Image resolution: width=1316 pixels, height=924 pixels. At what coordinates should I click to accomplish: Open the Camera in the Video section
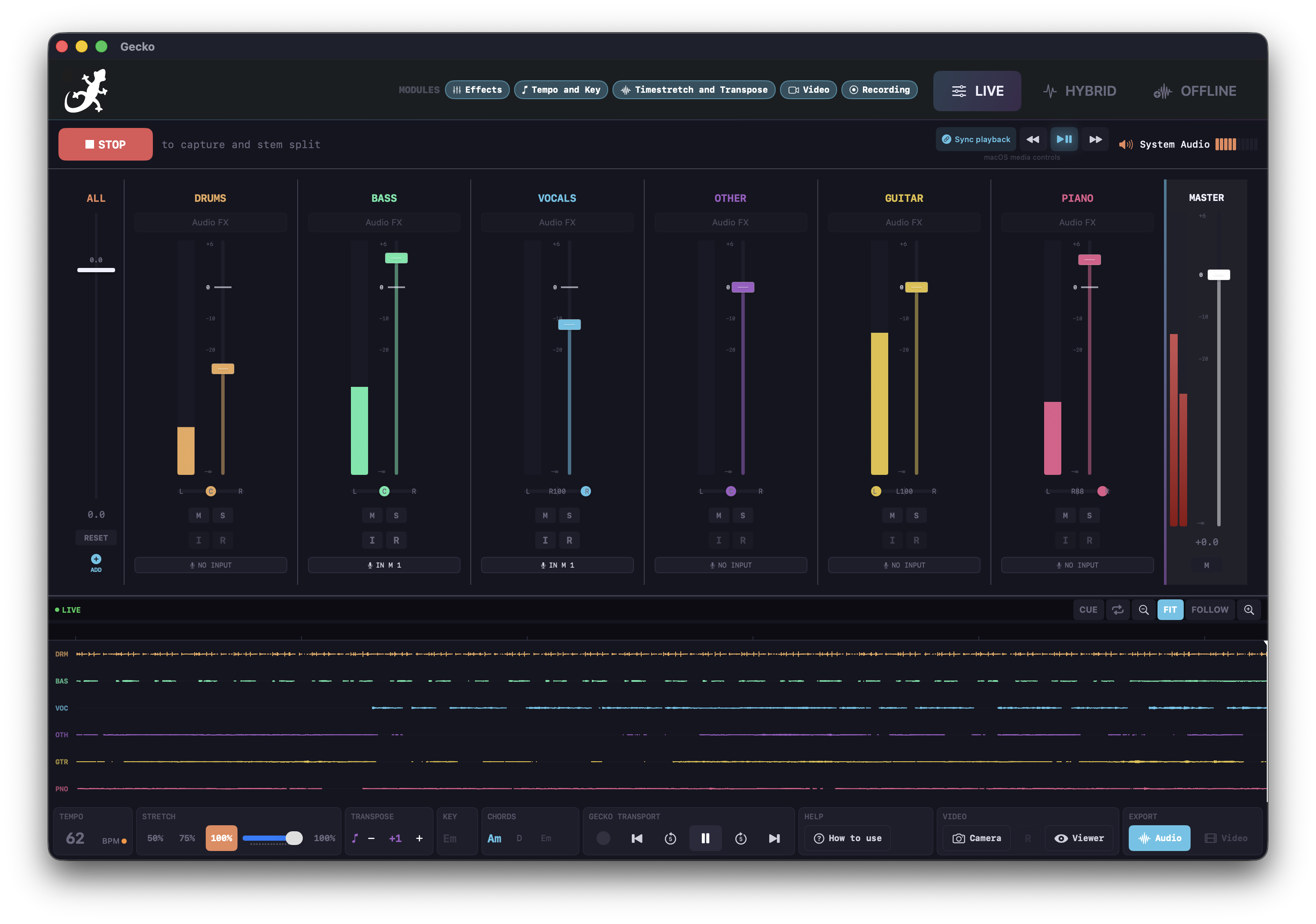[x=977, y=838]
